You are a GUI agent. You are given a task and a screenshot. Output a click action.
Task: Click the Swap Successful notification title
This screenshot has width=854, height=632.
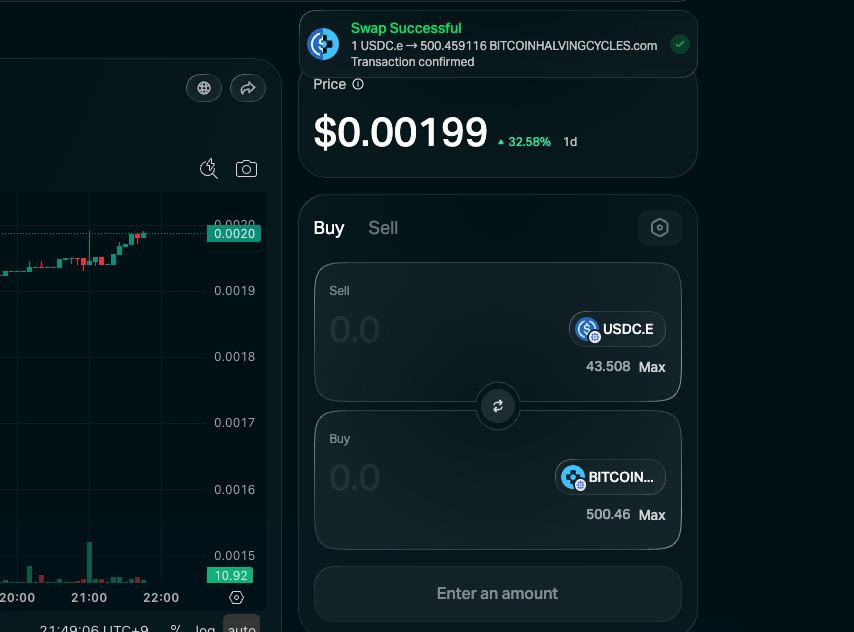click(x=406, y=28)
